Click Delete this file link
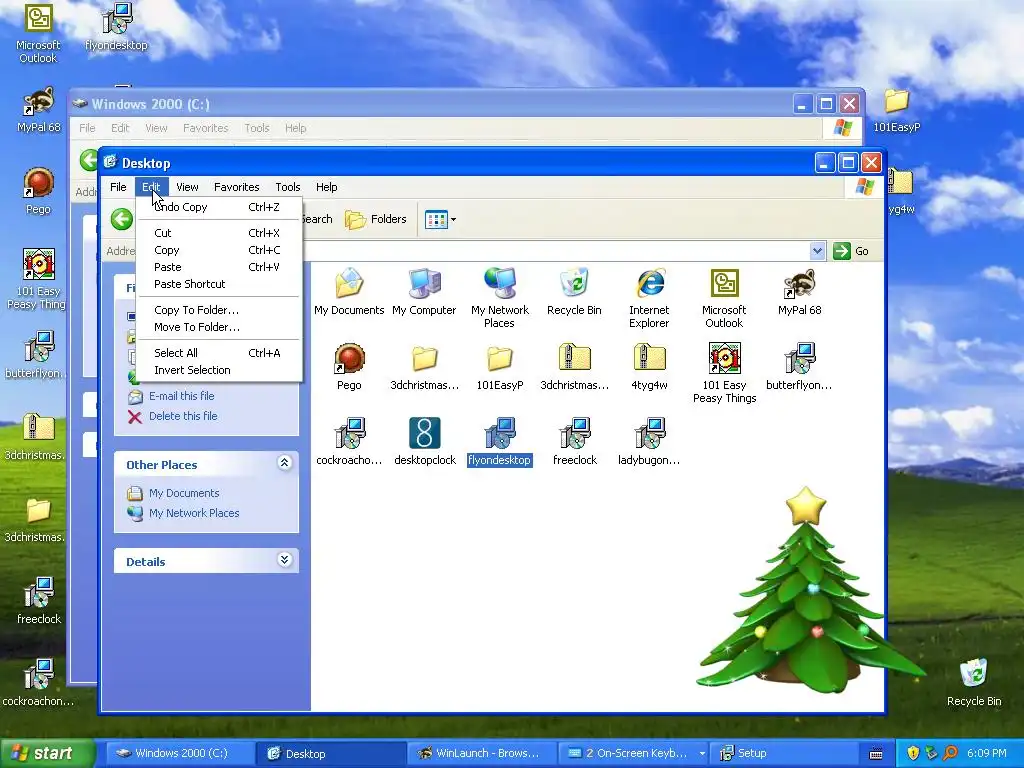The width and height of the screenshot is (1024, 768). (183, 416)
